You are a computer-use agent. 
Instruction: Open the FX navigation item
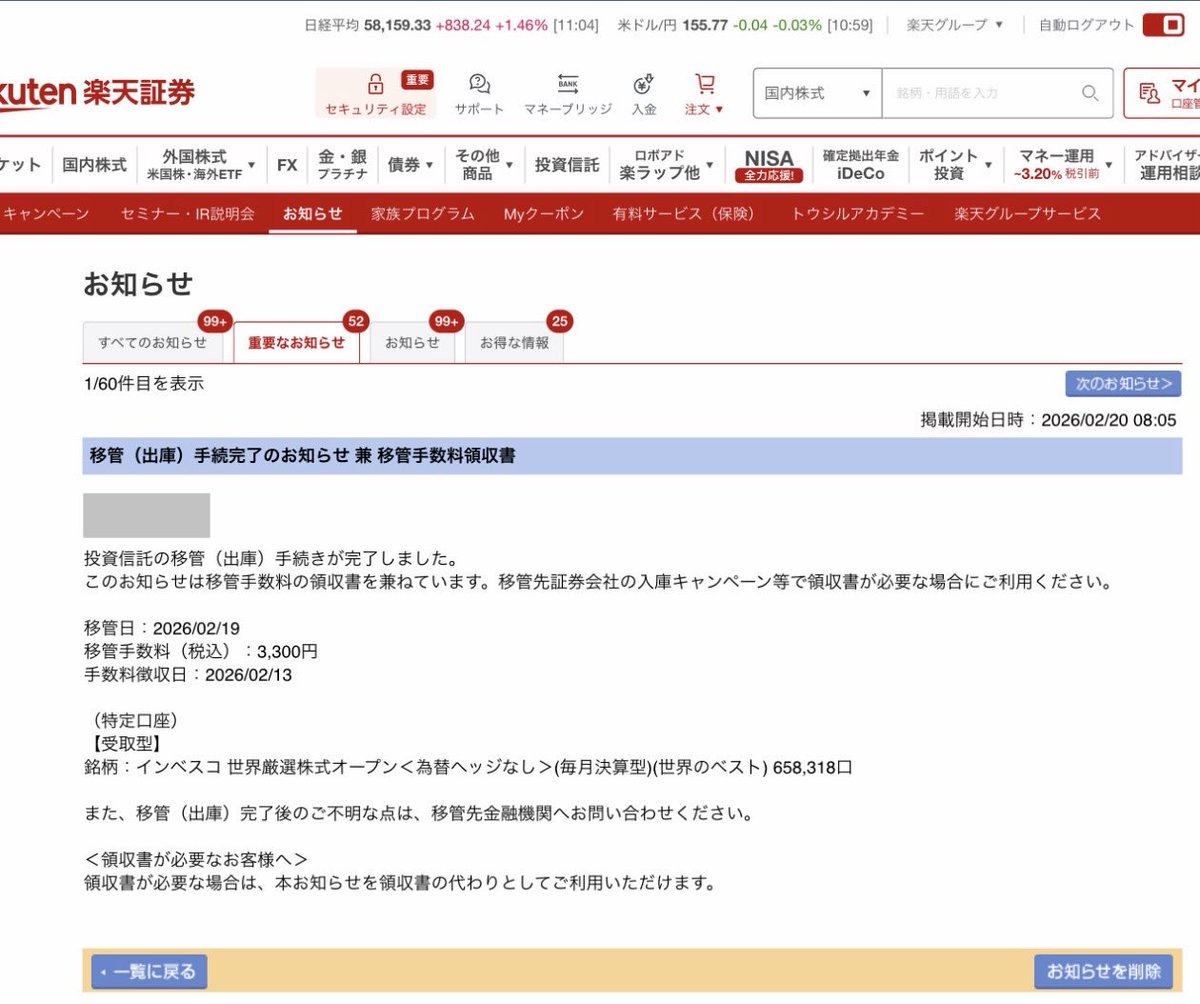pyautogui.click(x=287, y=165)
